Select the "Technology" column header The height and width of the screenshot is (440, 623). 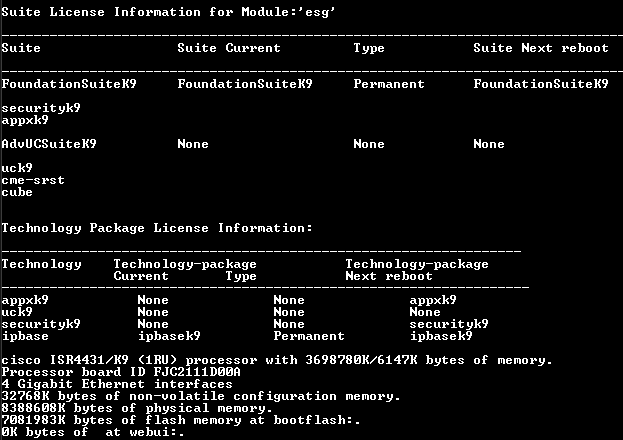click(41, 264)
